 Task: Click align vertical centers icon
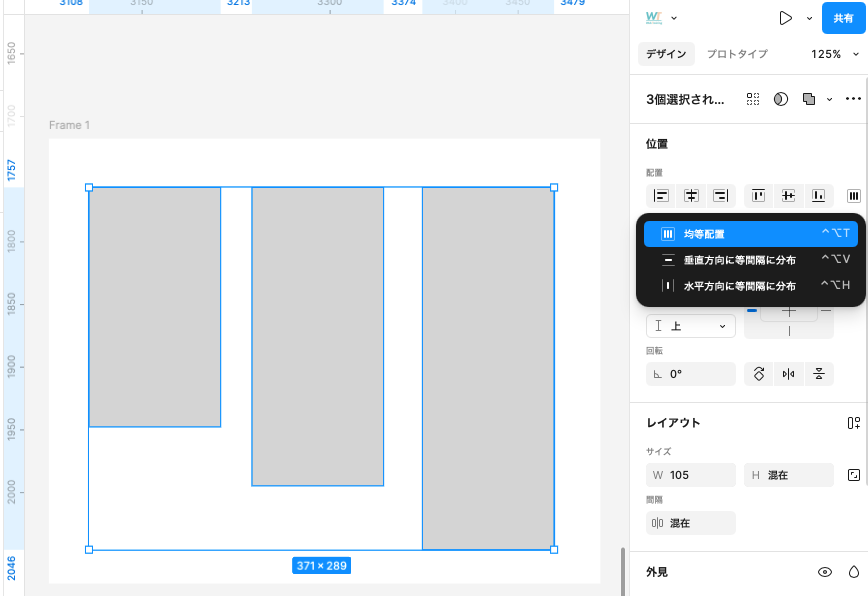[788, 196]
